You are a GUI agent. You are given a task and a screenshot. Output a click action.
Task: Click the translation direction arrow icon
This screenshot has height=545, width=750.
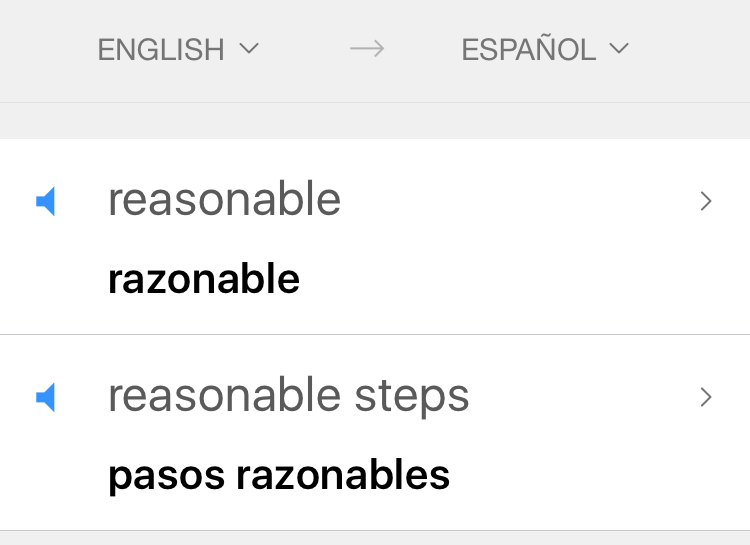point(367,49)
